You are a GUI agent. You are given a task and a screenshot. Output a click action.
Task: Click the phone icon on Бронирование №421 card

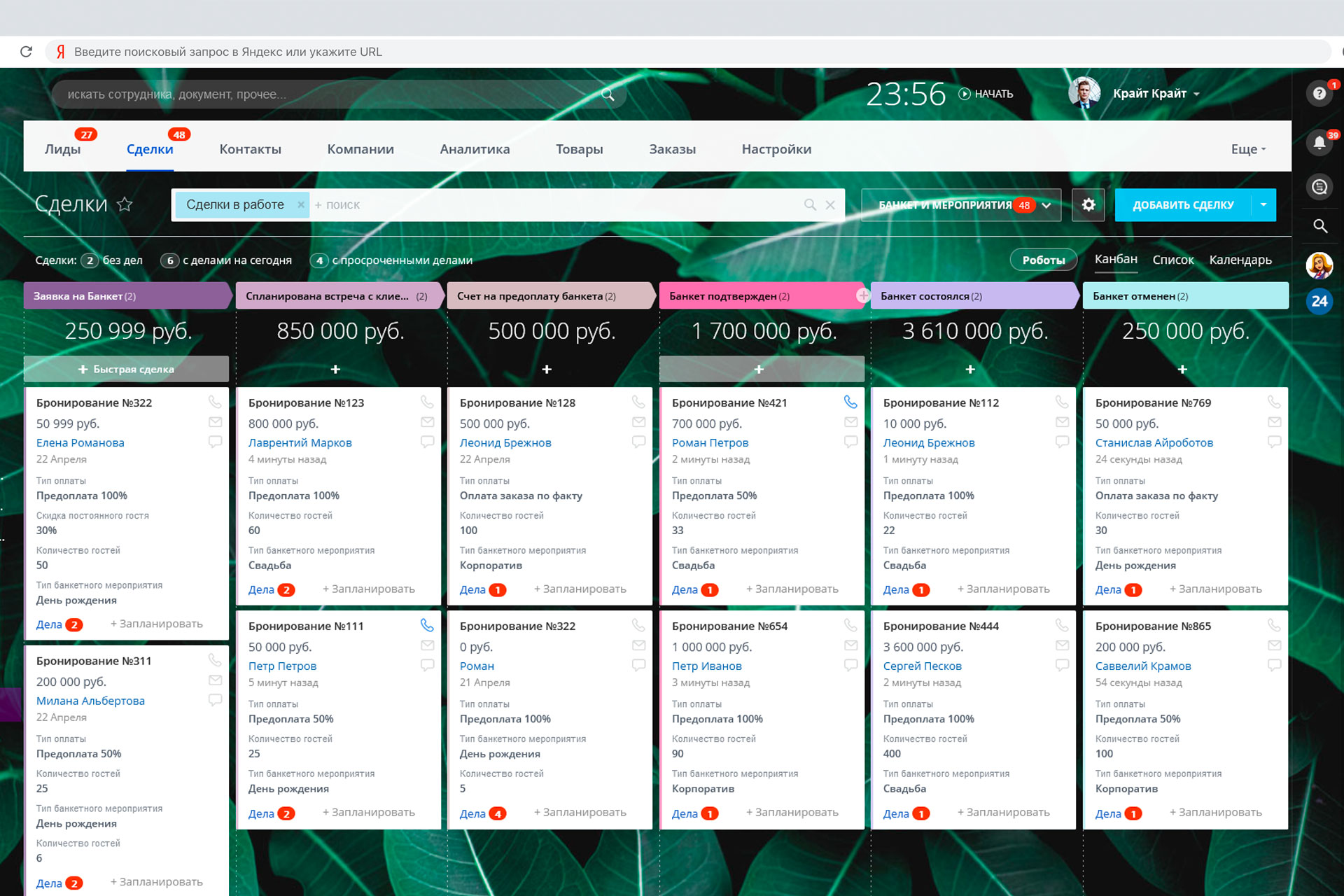tap(850, 402)
